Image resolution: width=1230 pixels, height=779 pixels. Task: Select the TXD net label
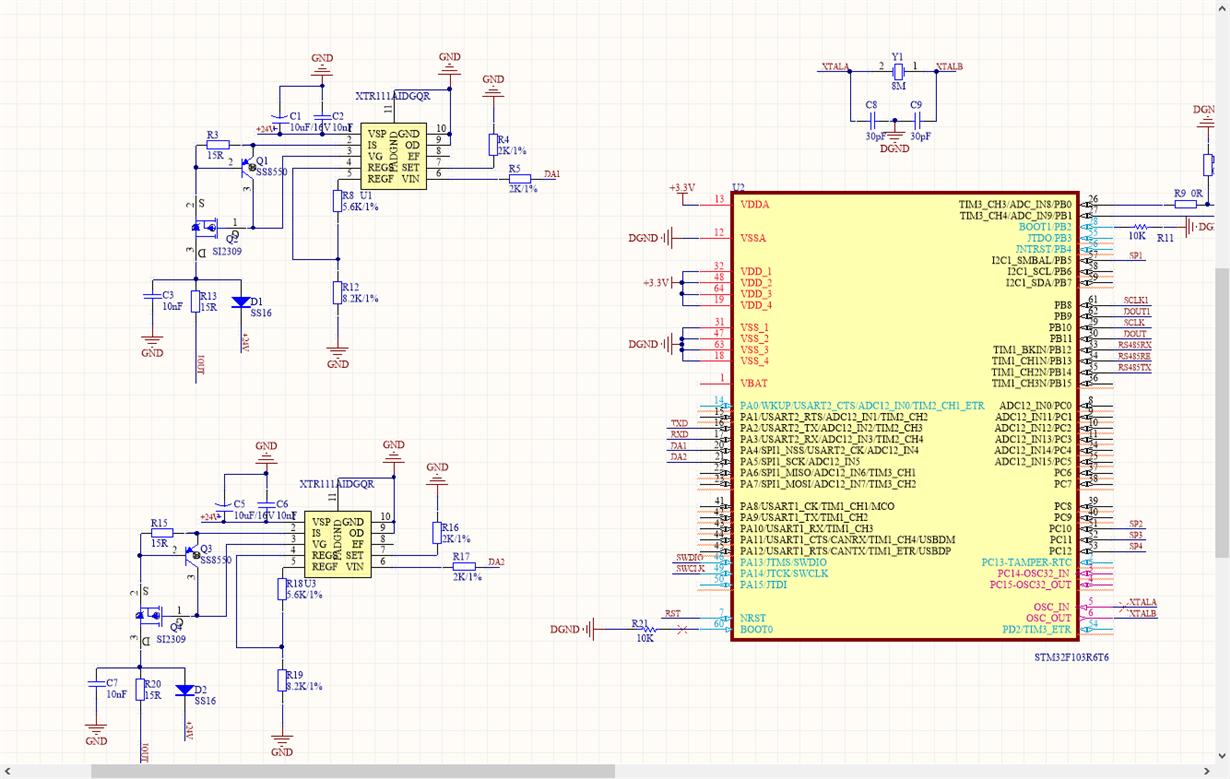(680, 423)
